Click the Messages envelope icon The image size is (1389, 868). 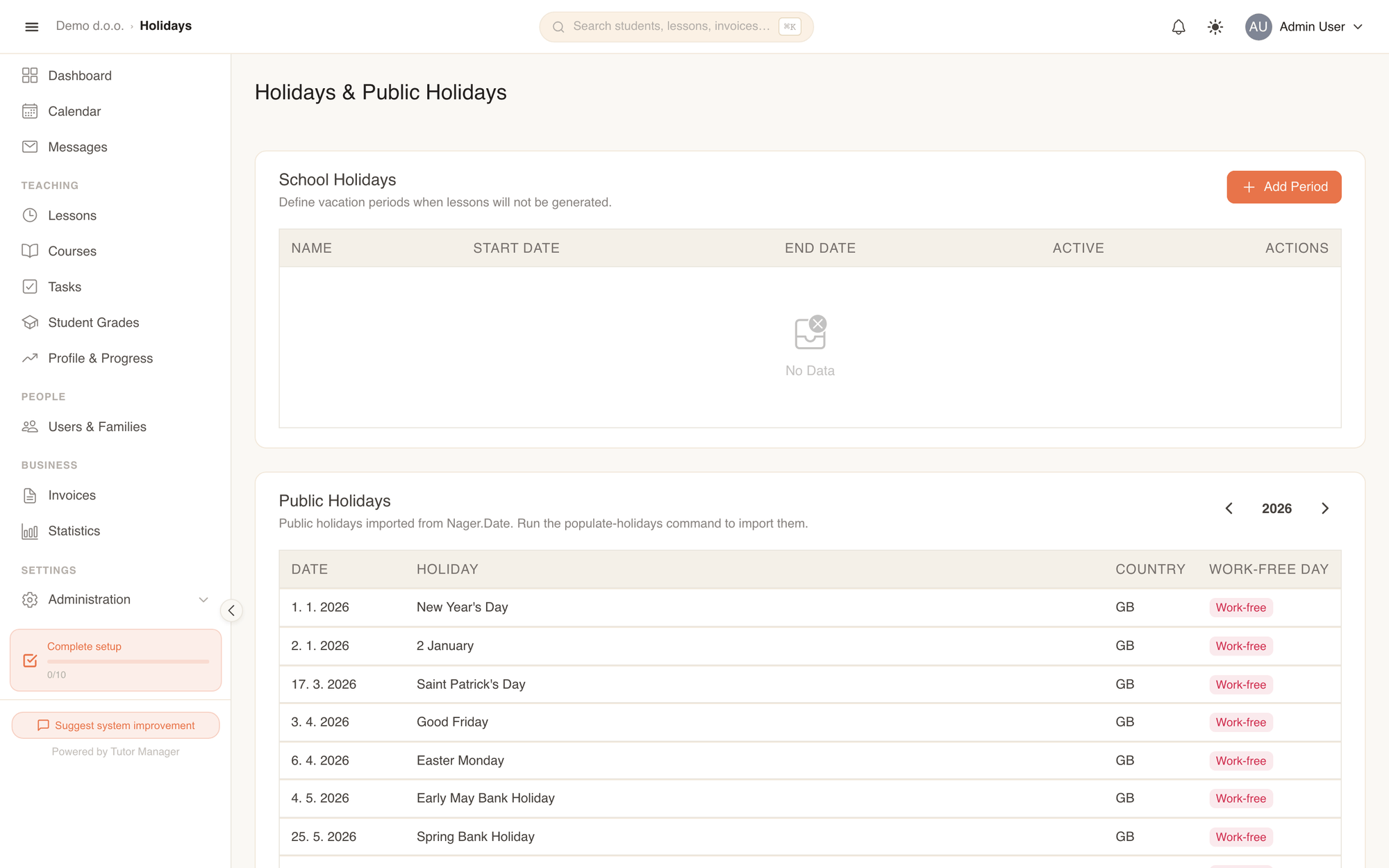tap(30, 147)
